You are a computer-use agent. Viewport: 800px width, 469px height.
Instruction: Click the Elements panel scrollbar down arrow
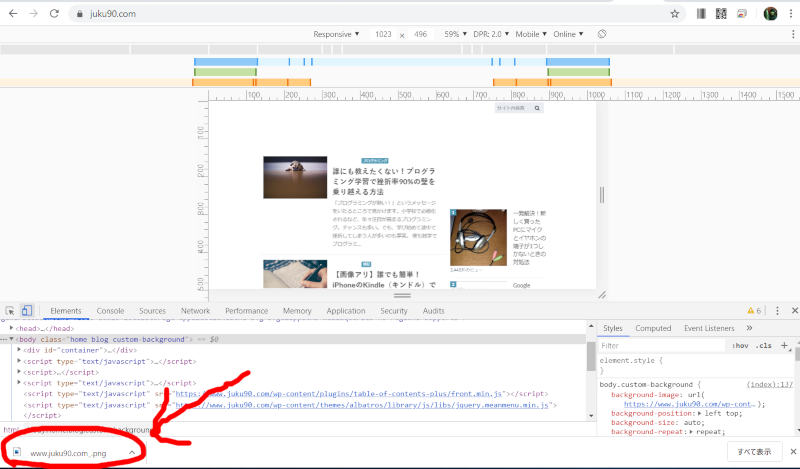pyautogui.click(x=591, y=415)
